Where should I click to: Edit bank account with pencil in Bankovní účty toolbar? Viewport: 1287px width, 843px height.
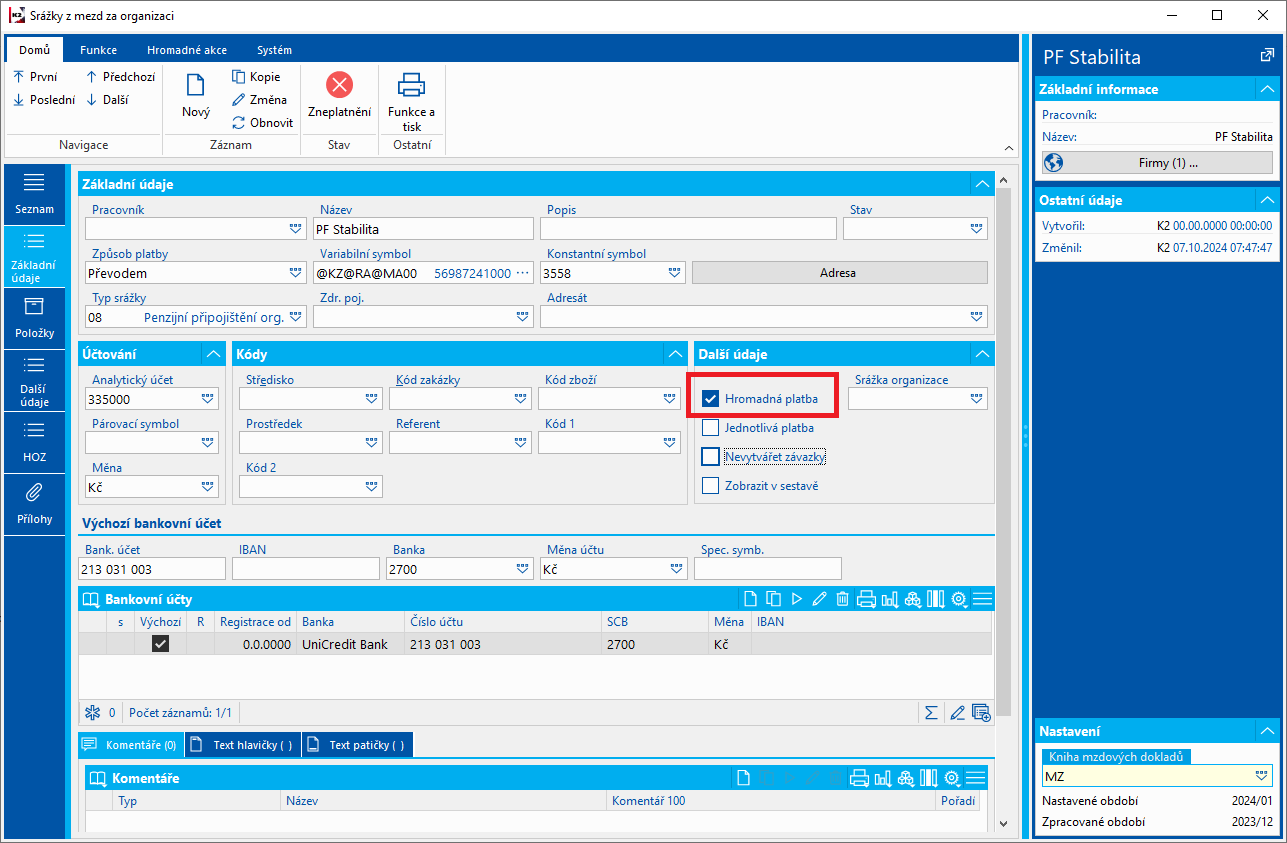click(819, 599)
